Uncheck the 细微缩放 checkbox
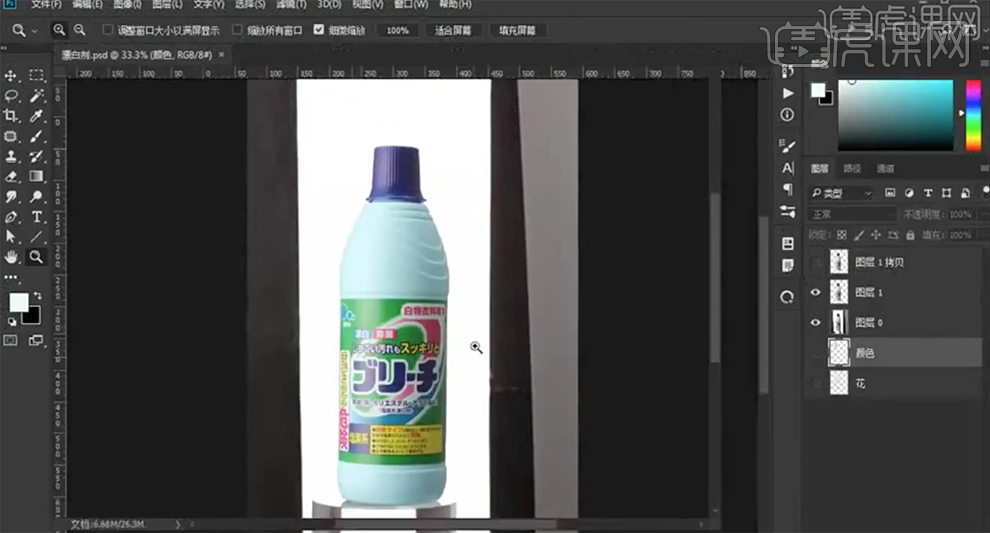The width and height of the screenshot is (990, 533). pyautogui.click(x=319, y=30)
